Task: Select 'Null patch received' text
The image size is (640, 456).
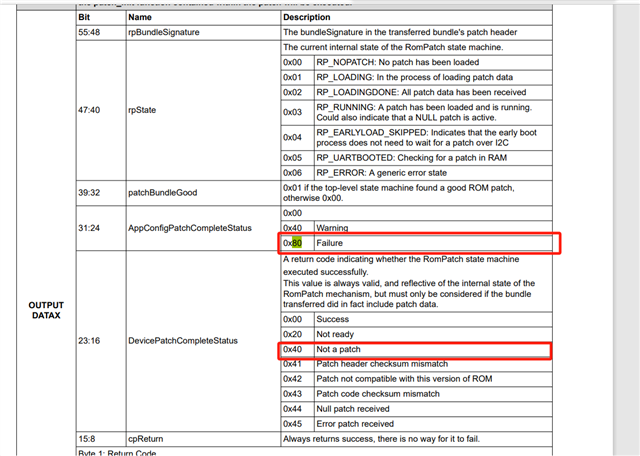Action: click(x=353, y=409)
